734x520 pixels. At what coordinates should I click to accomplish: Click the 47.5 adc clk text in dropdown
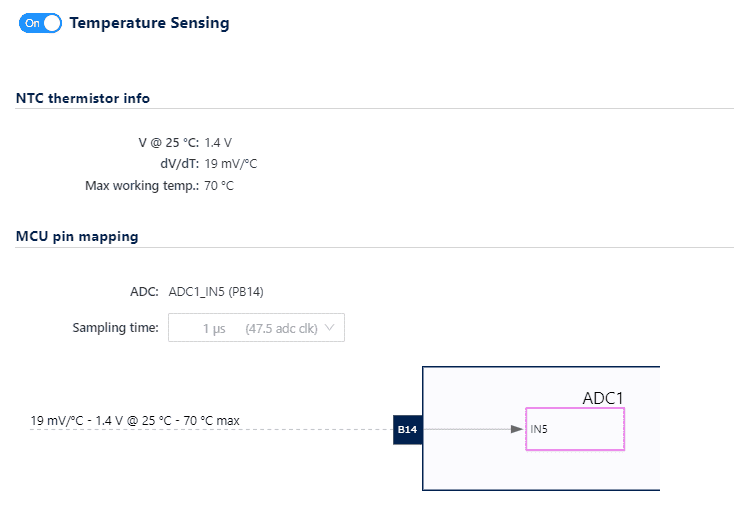(x=281, y=328)
